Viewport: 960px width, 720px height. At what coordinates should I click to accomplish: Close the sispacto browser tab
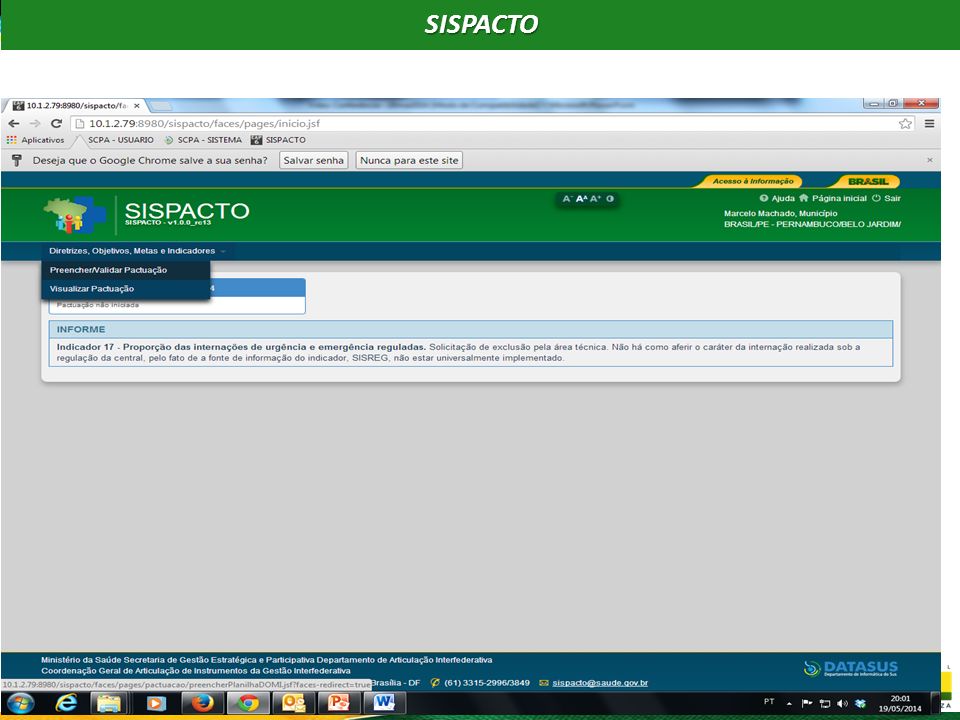(137, 106)
